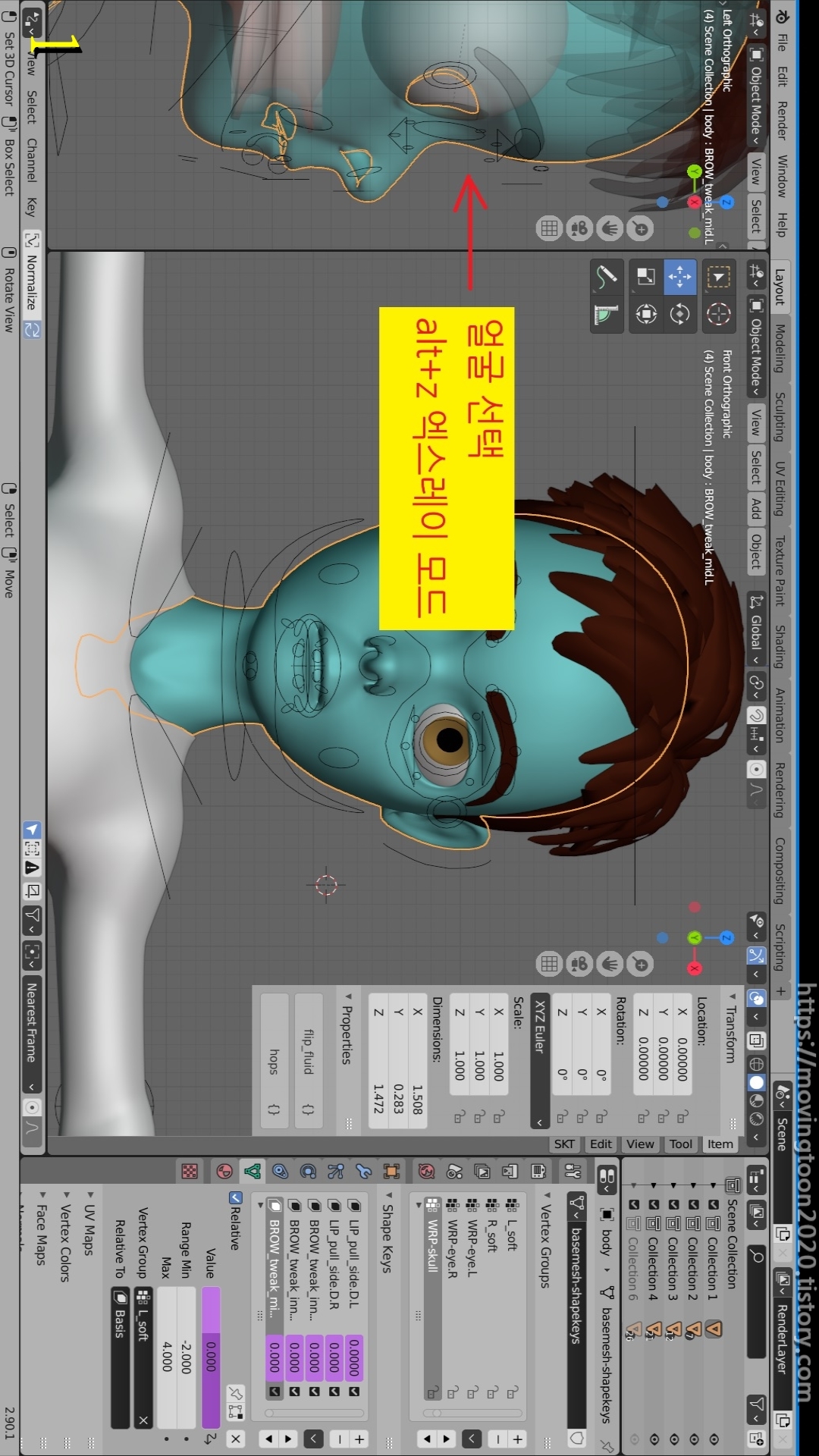
Task: Add a new vertex group with plus
Action: [519, 1439]
